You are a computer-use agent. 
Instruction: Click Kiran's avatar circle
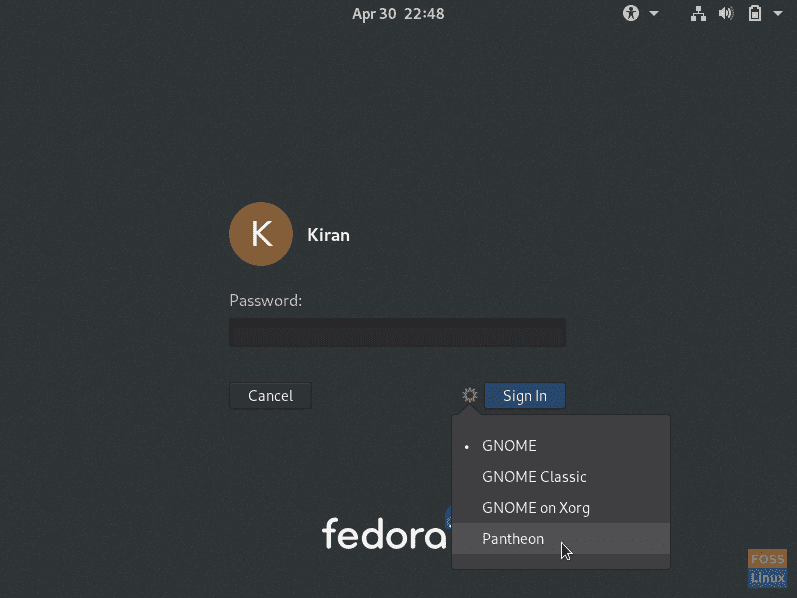261,234
